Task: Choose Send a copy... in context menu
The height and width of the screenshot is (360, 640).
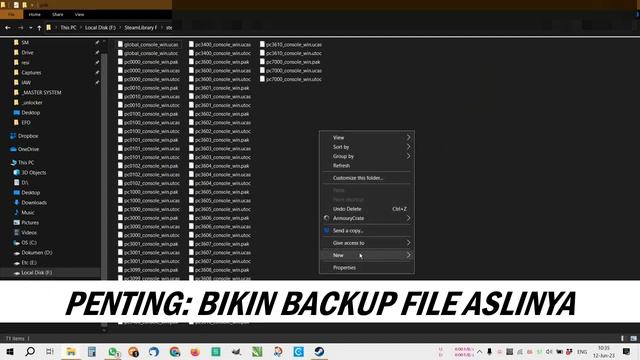Action: pos(367,231)
